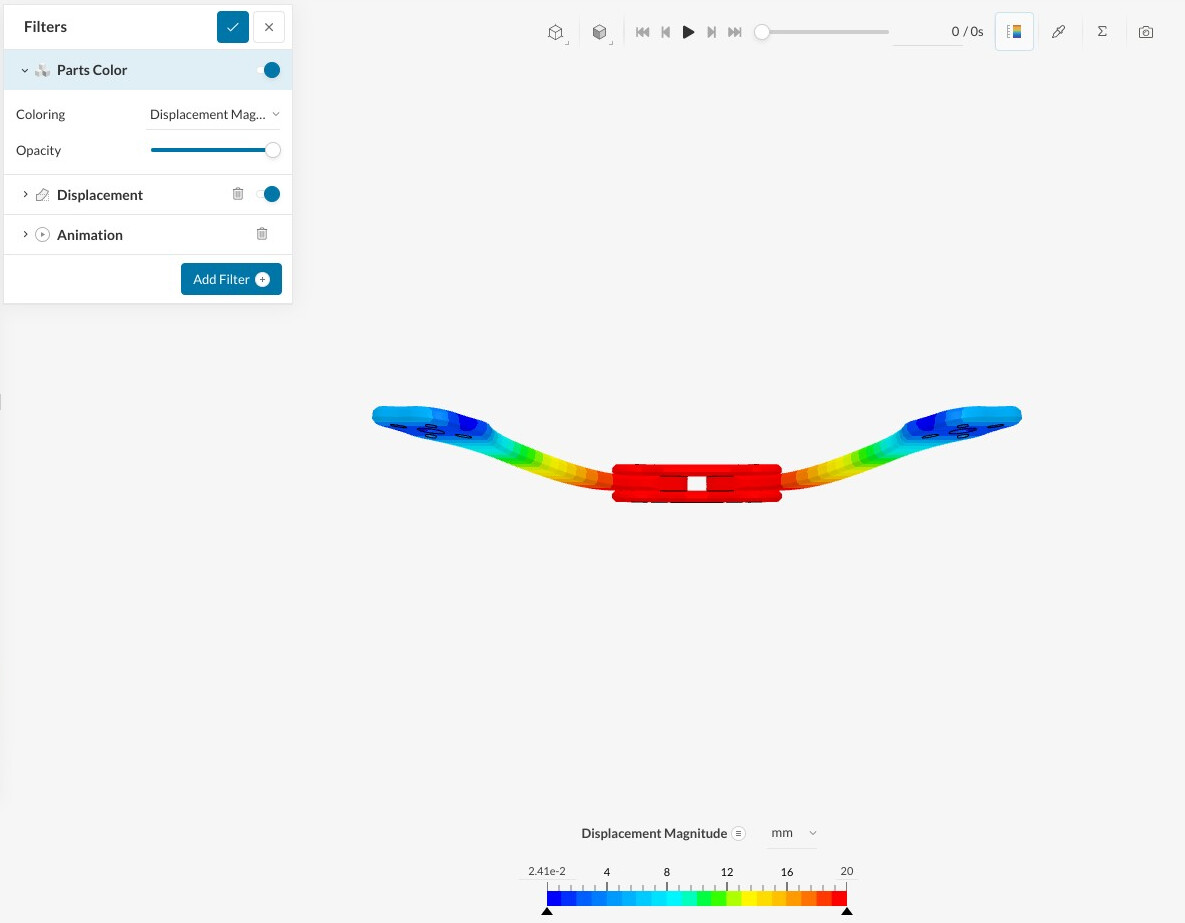Screen dimensions: 1185x923
Task: Click the Displacement Magnitude color bar
Action: point(697,898)
